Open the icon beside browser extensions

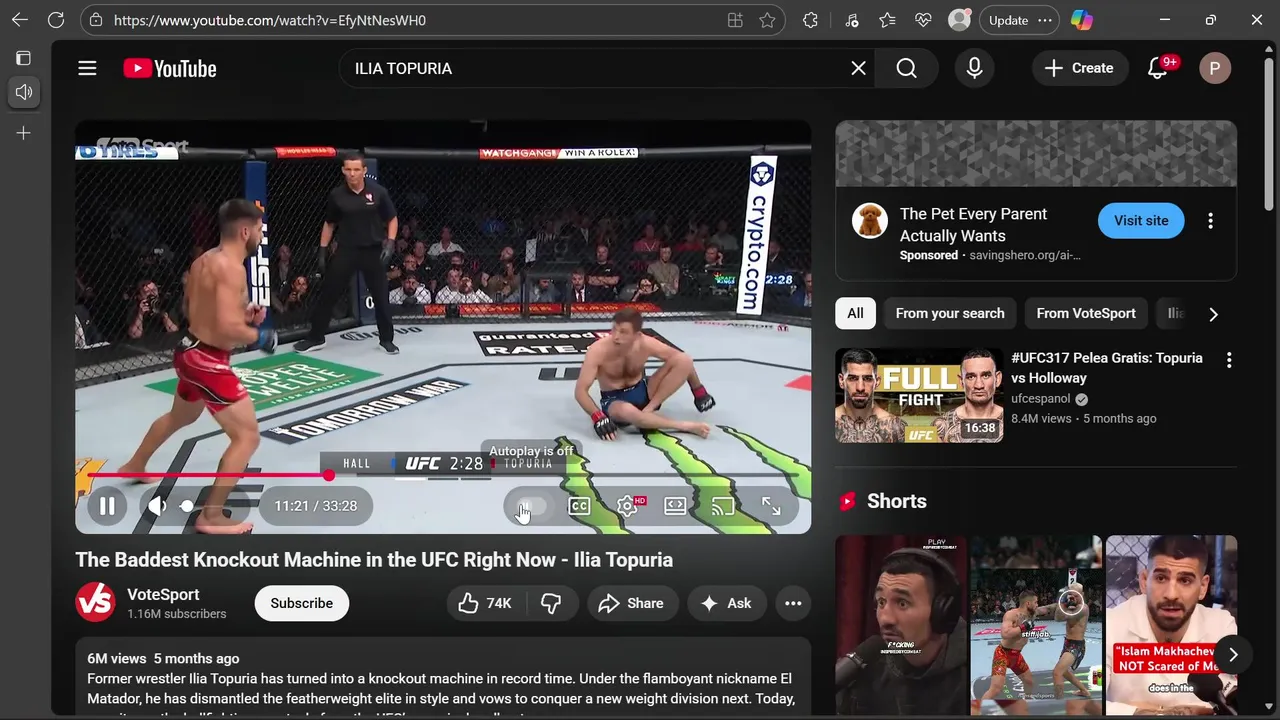click(851, 20)
